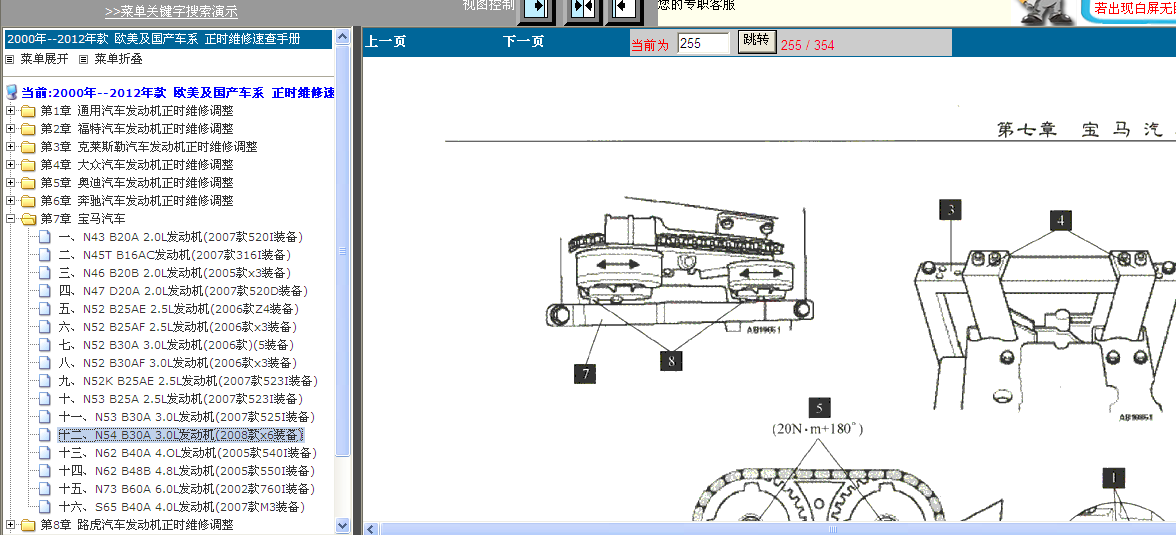The width and height of the screenshot is (1176, 535).
Task: Select 第6章 奔驰汽车发动机正时维修调整 chapter label
Action: click(x=137, y=201)
